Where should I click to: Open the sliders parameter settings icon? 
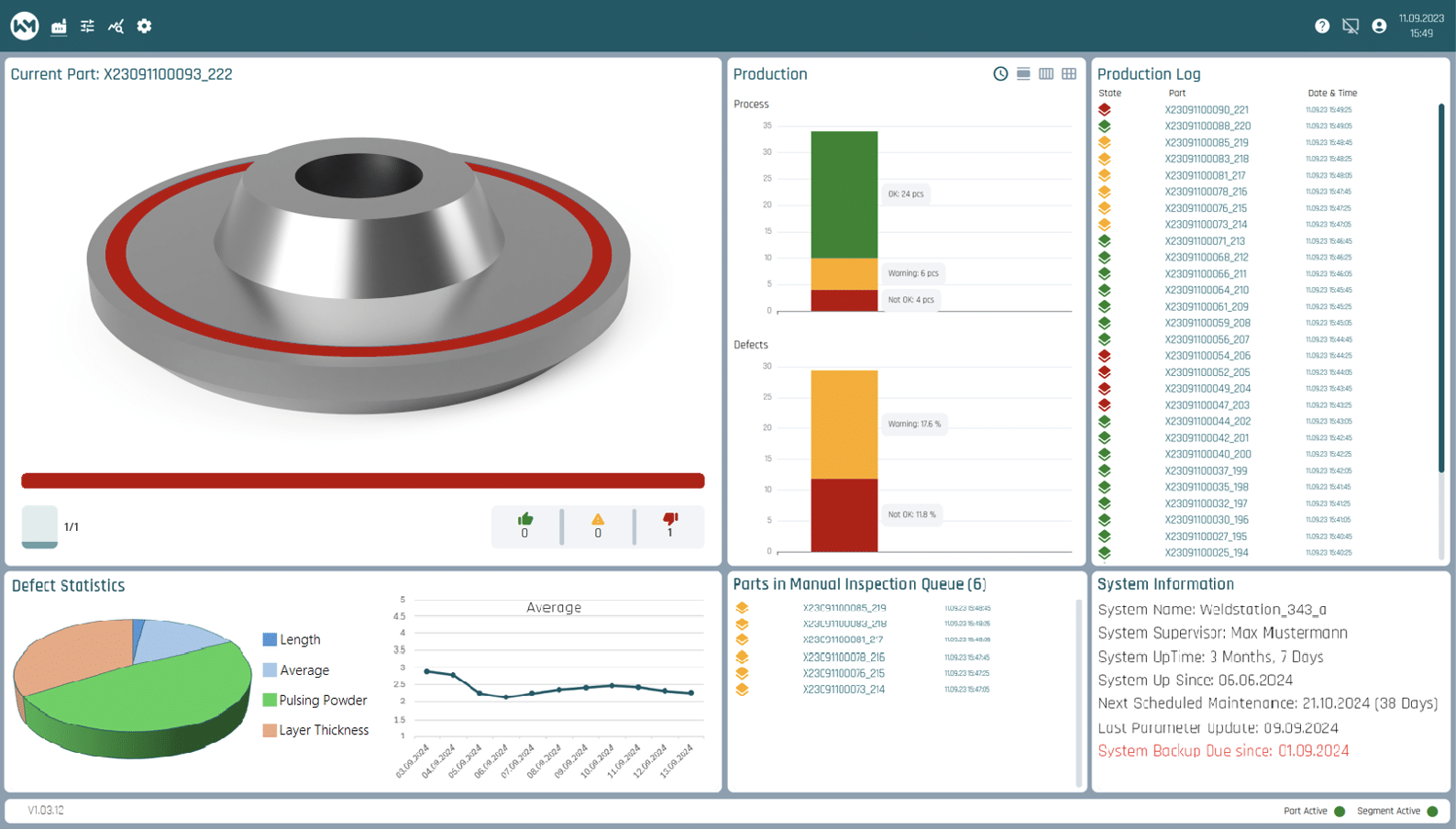coord(87,27)
